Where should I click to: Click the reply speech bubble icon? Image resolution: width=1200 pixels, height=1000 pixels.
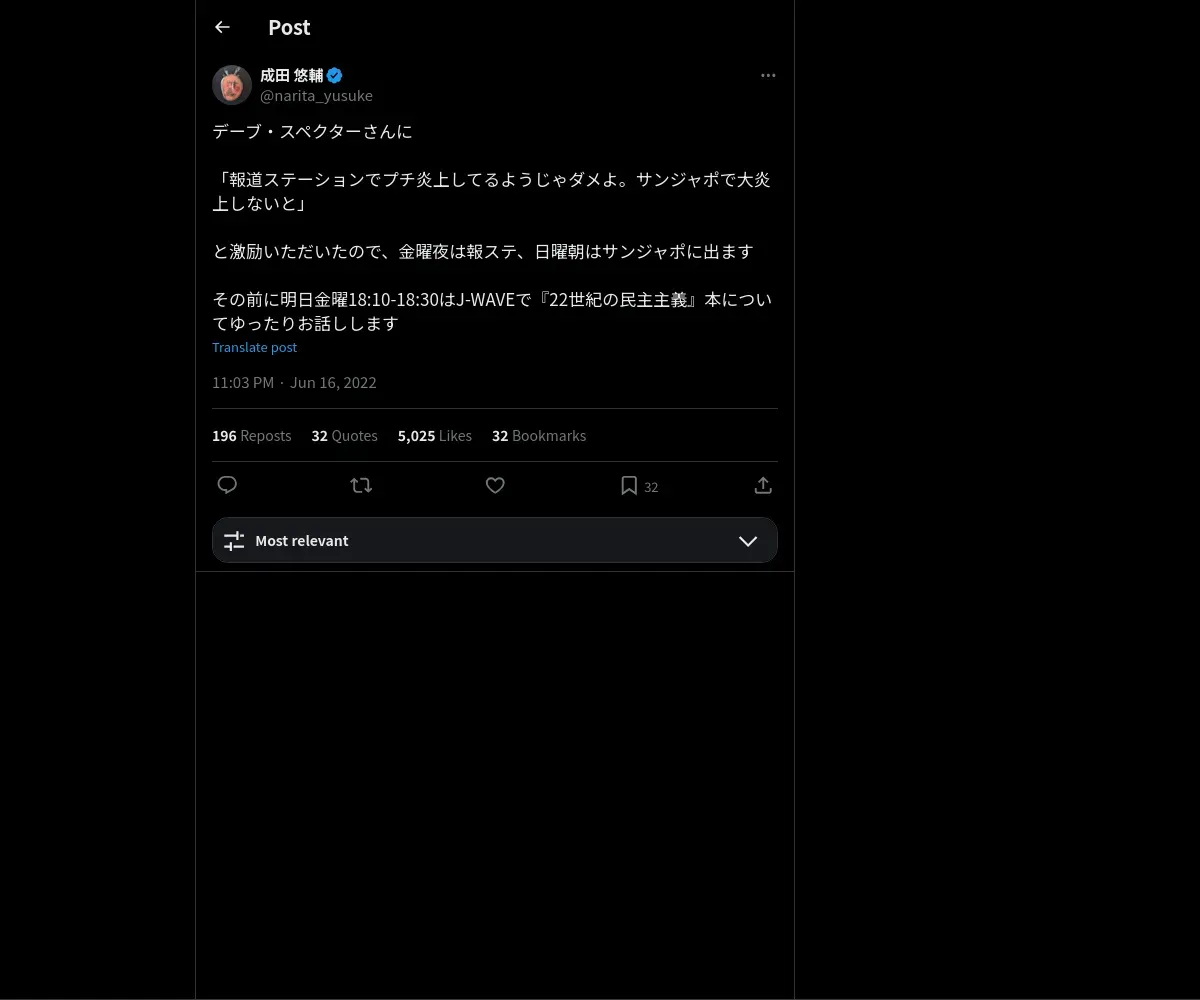click(227, 485)
